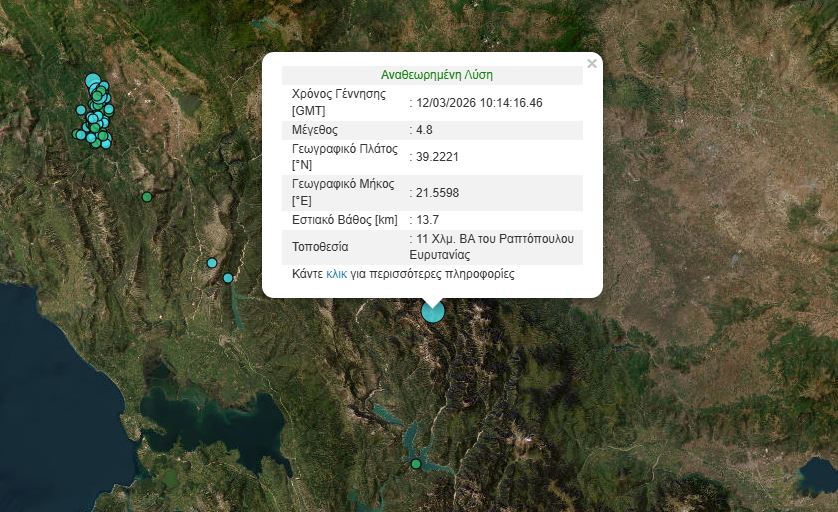Click the 'Αναθεωρημένη Λύση' popup title
This screenshot has width=838, height=512.
click(x=437, y=75)
